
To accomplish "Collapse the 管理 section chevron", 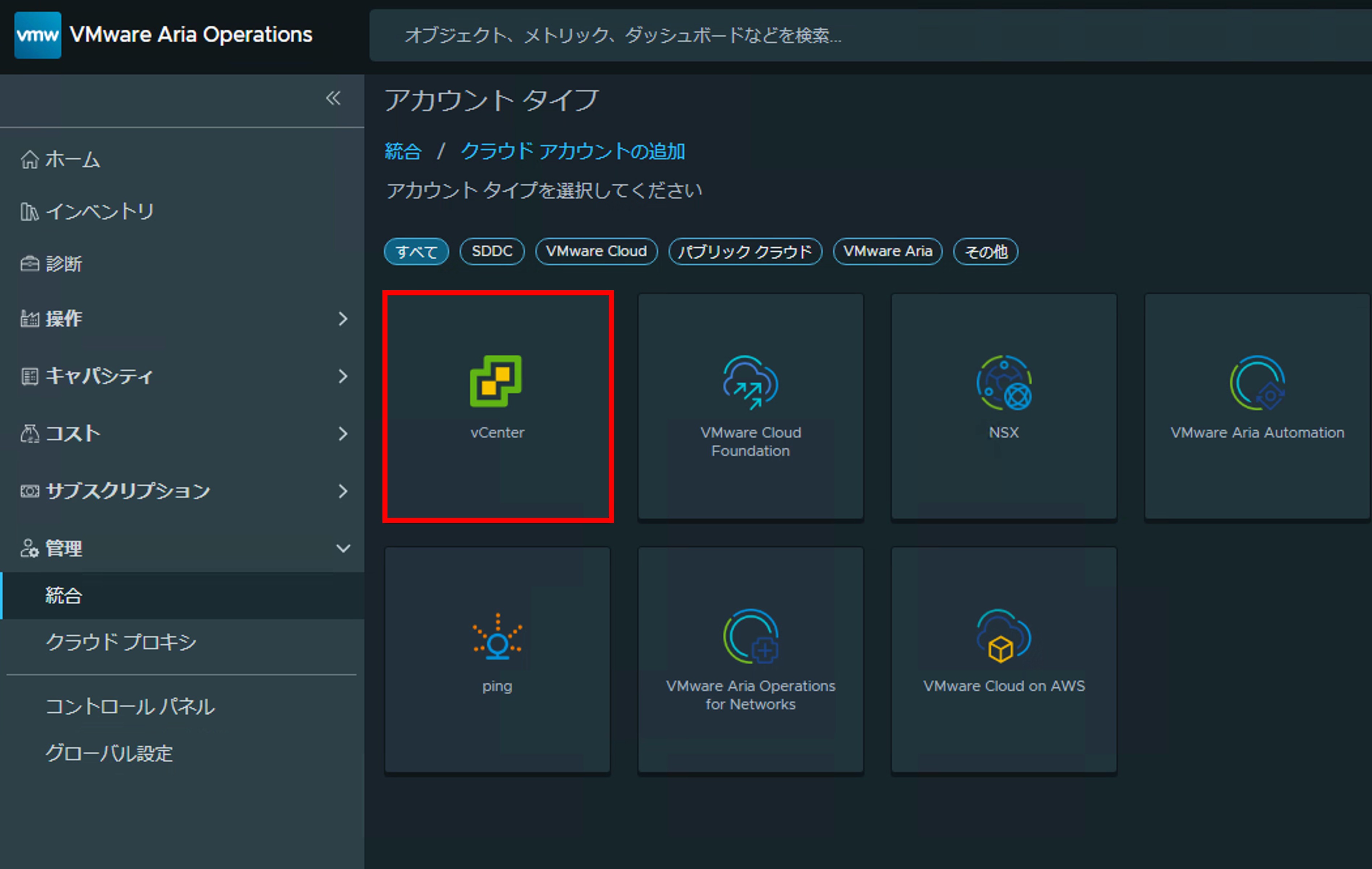I will (343, 548).
